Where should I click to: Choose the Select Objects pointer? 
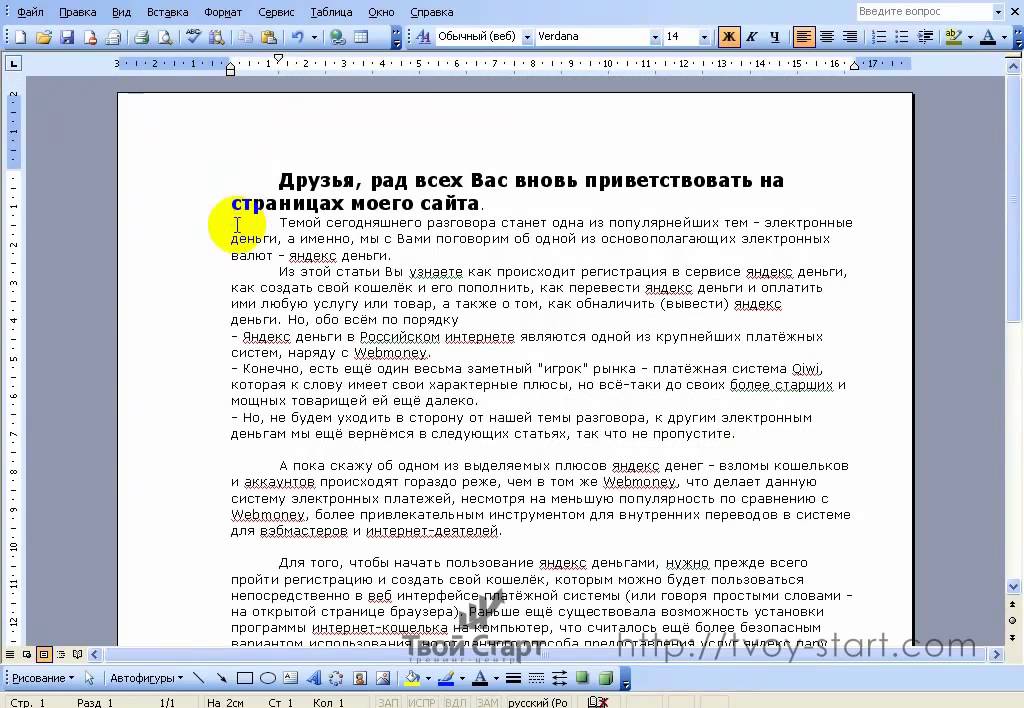coord(89,678)
